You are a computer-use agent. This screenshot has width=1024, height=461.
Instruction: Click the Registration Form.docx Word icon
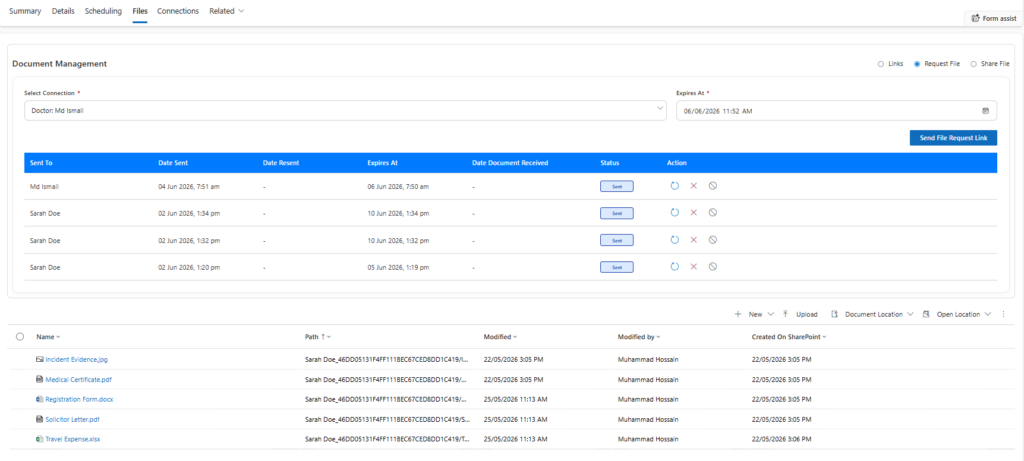39,399
